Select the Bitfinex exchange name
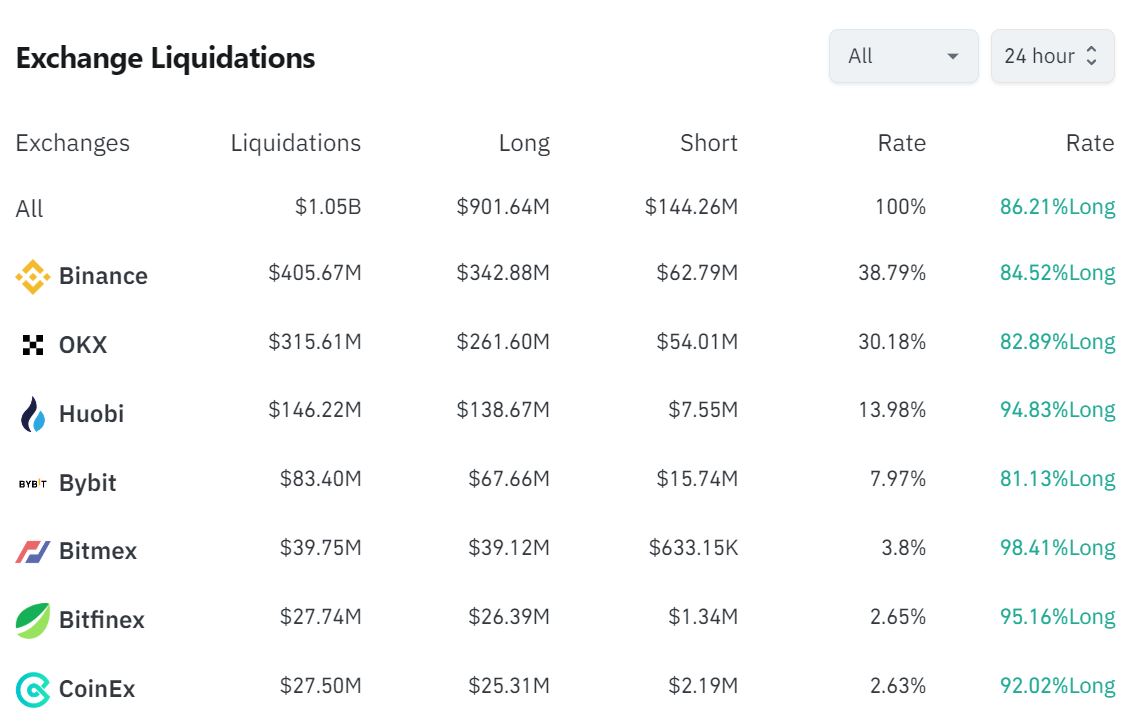 tap(101, 620)
